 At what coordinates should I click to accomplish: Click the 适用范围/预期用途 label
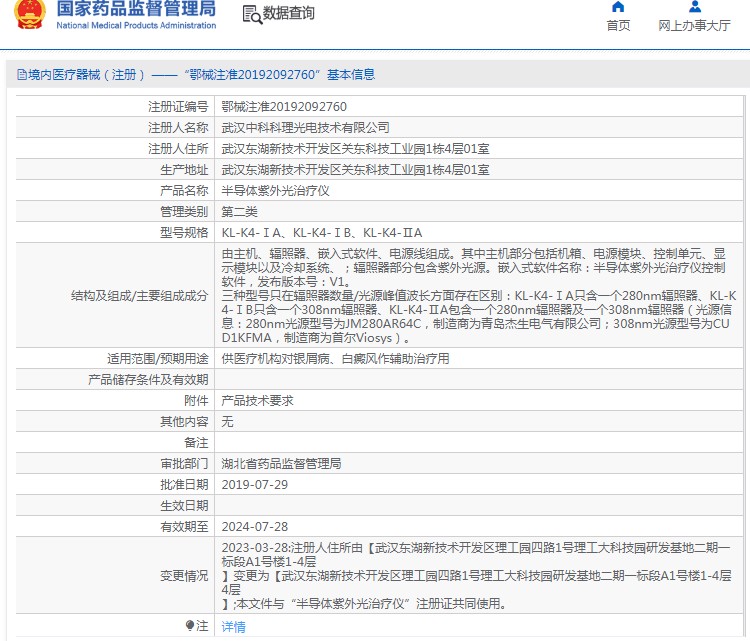158,359
